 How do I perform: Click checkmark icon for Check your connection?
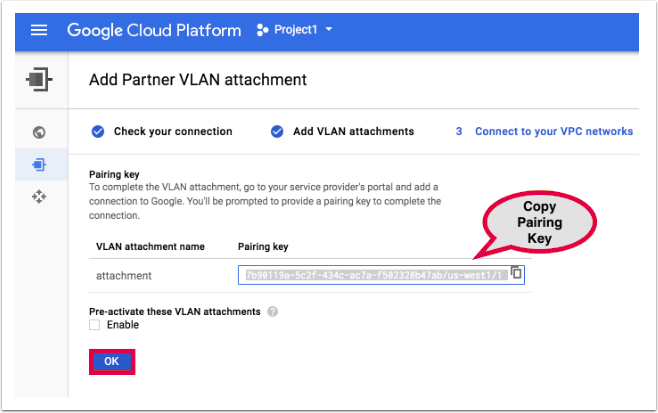pyautogui.click(x=98, y=131)
